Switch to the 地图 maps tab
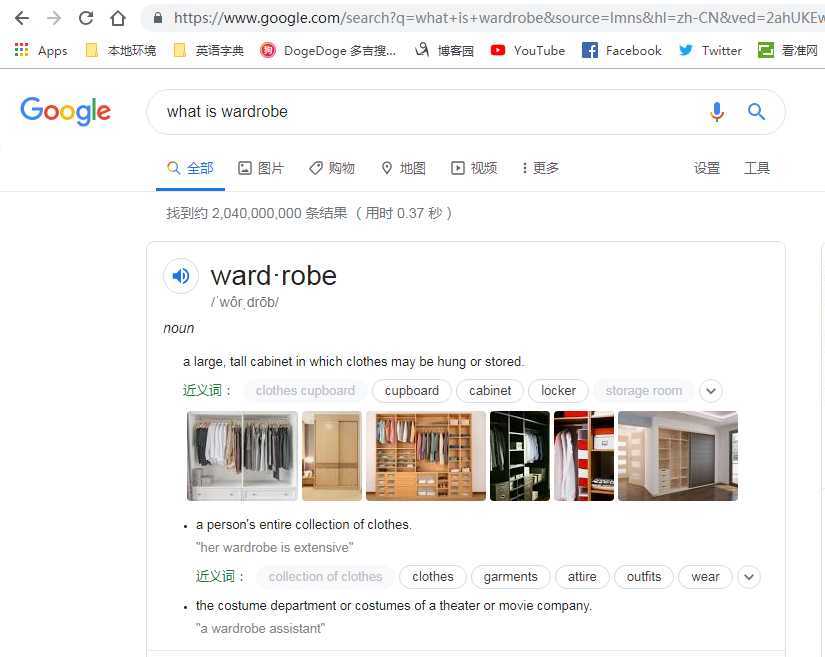Image resolution: width=825 pixels, height=657 pixels. (x=404, y=168)
